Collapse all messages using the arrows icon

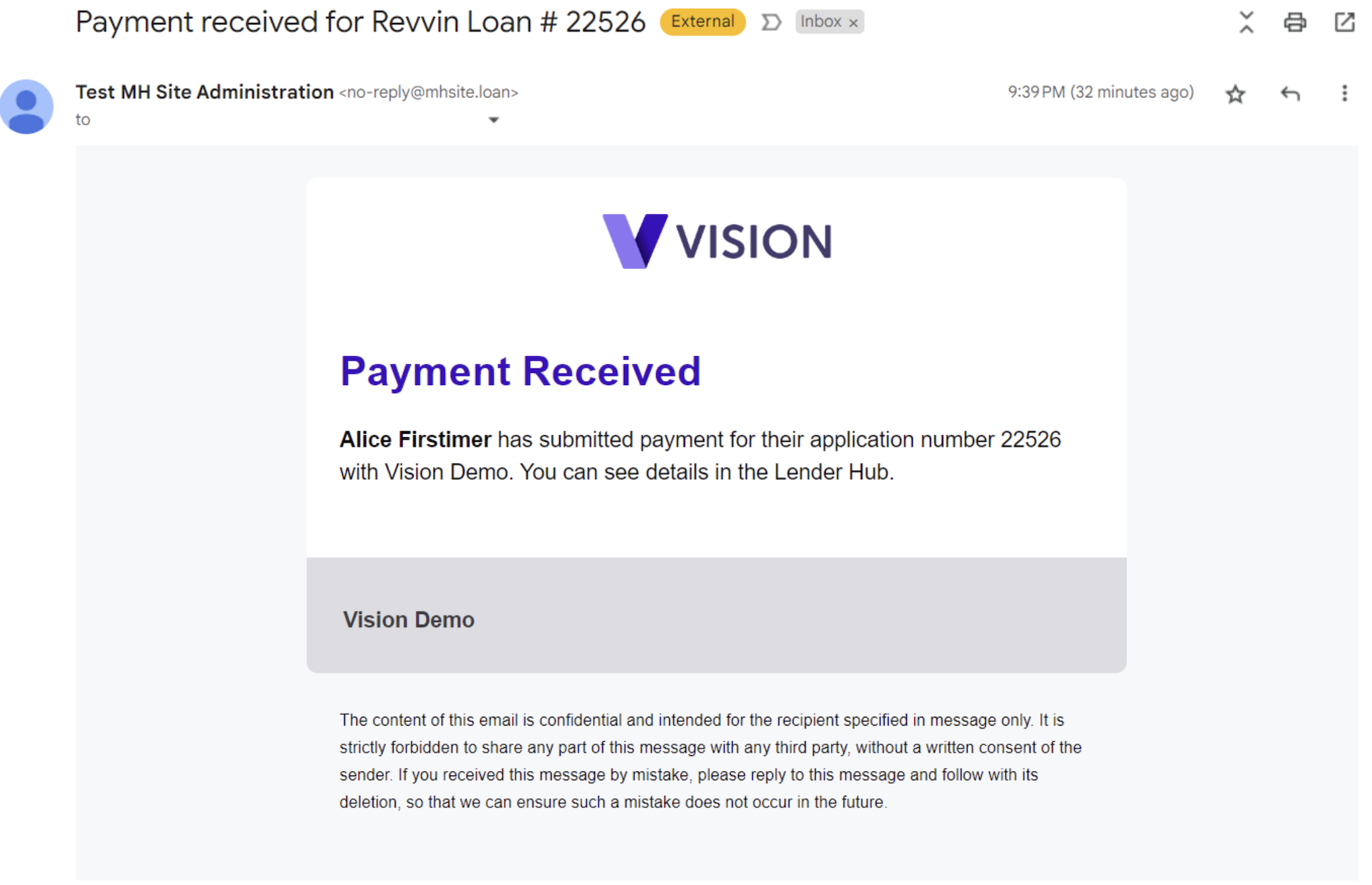1246,22
